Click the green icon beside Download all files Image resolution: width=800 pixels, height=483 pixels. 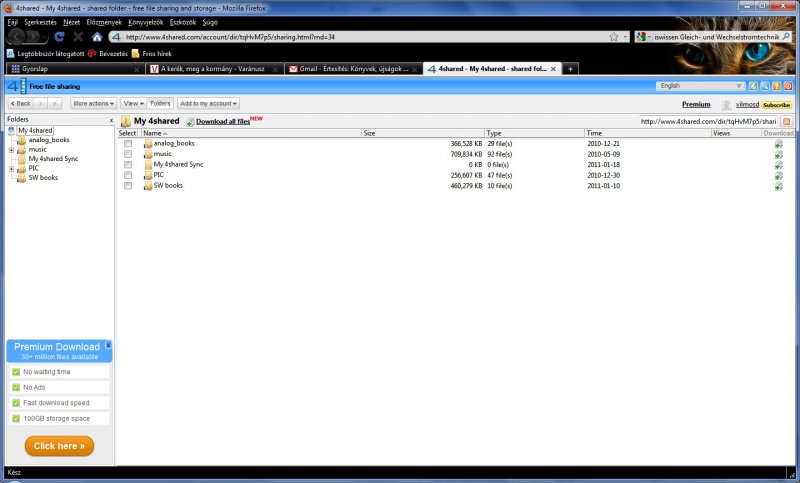[x=190, y=122]
